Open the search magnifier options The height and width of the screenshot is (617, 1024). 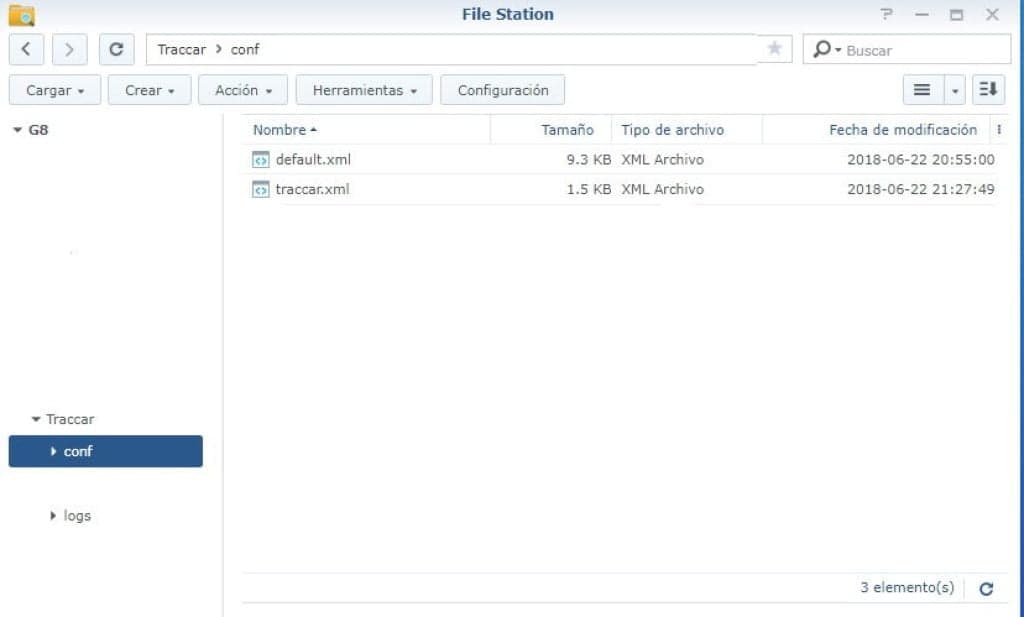(826, 50)
